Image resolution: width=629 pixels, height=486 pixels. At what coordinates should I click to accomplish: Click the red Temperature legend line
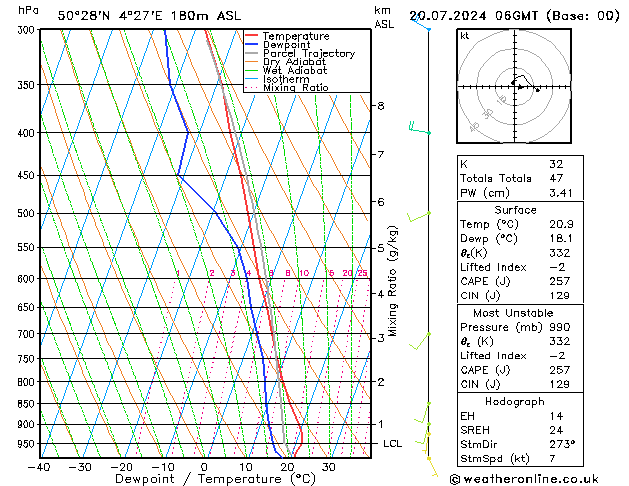click(251, 36)
